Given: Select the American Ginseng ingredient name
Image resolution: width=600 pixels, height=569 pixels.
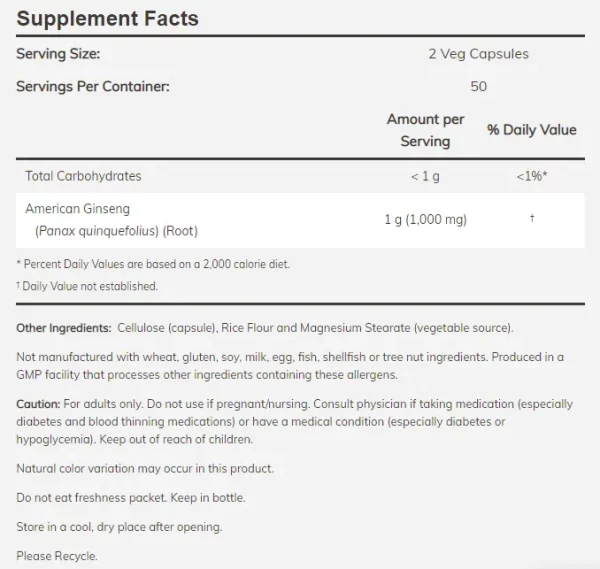Looking at the screenshot, I should click(78, 209).
